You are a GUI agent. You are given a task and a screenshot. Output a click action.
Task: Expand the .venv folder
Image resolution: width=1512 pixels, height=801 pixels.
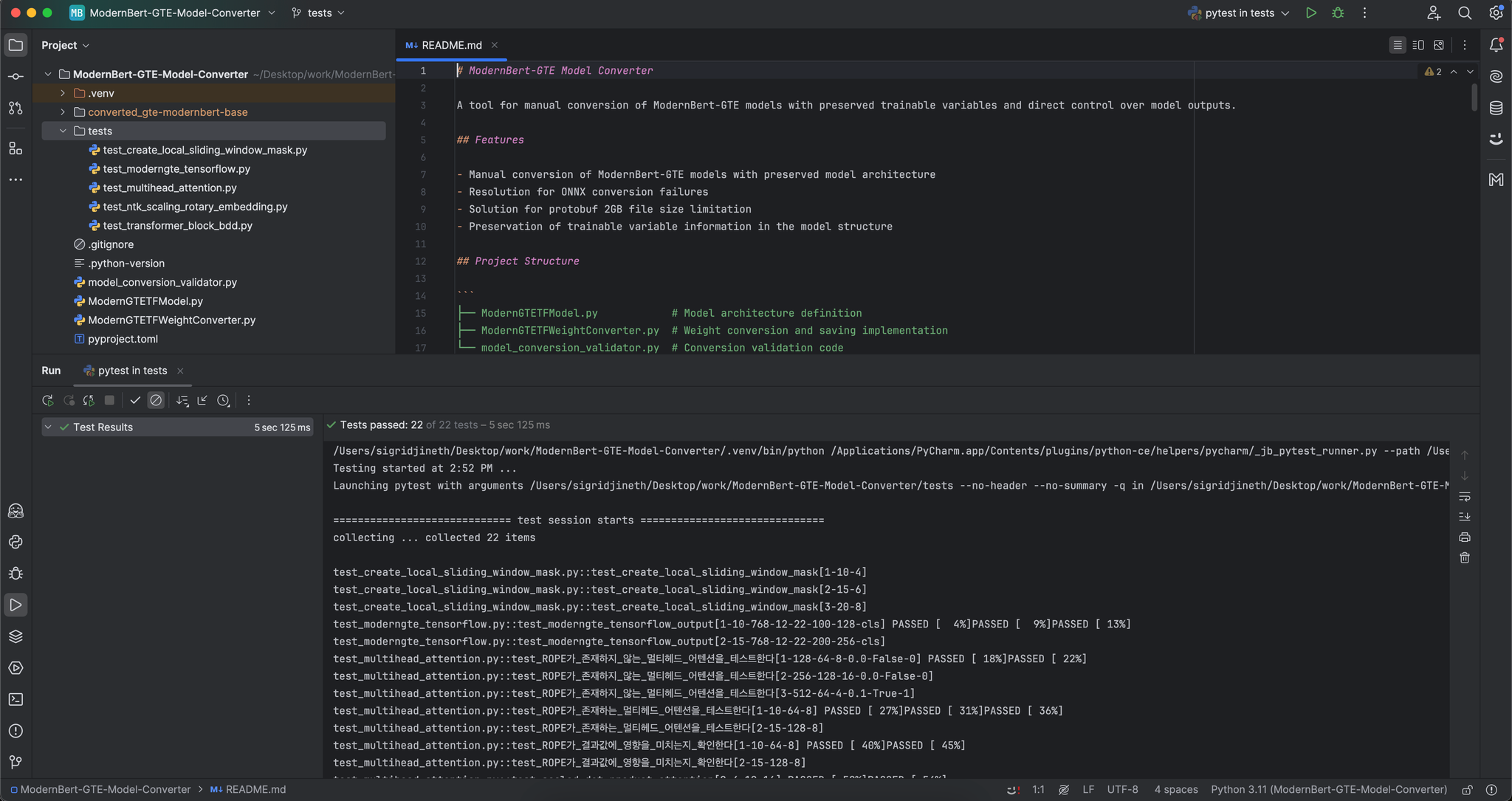[63, 93]
